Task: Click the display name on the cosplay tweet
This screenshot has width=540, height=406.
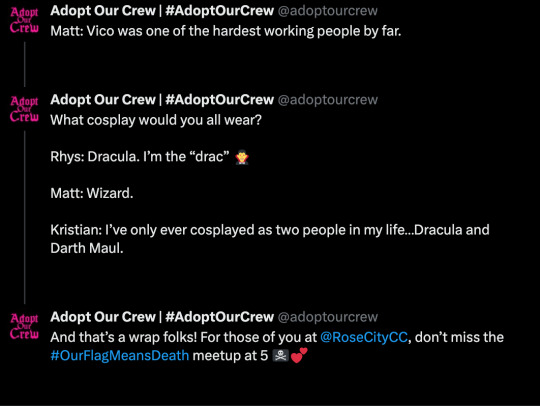Action: 162,100
